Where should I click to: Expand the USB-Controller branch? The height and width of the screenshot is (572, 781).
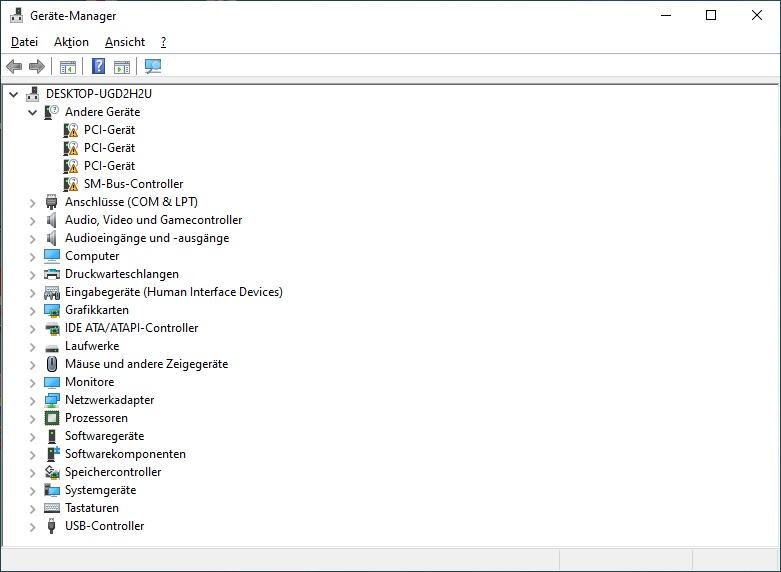[32, 527]
